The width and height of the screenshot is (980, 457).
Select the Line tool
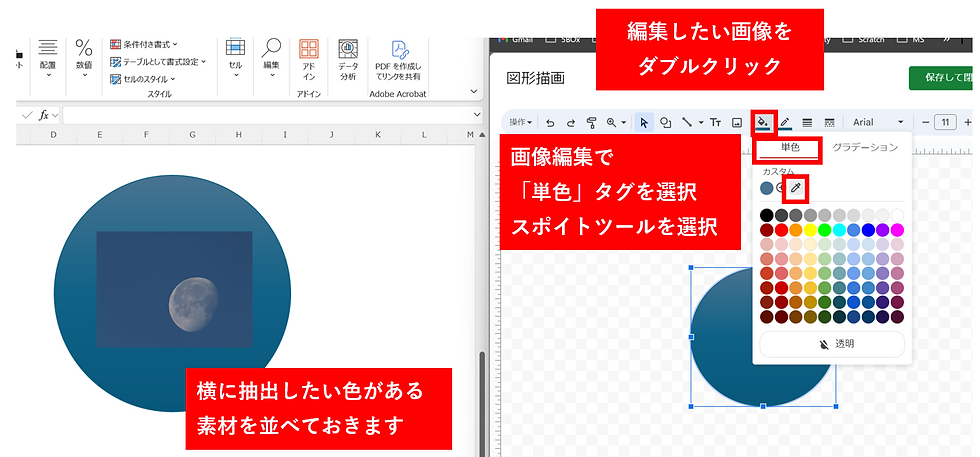pos(687,123)
